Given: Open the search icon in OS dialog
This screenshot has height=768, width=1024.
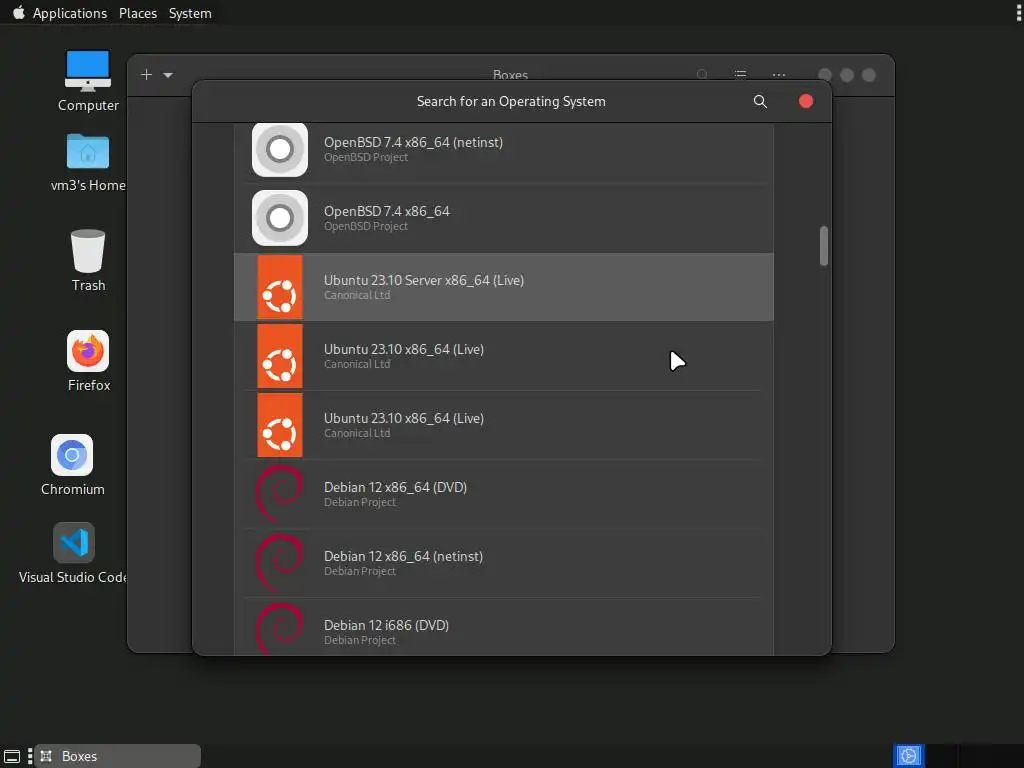Looking at the screenshot, I should (760, 101).
